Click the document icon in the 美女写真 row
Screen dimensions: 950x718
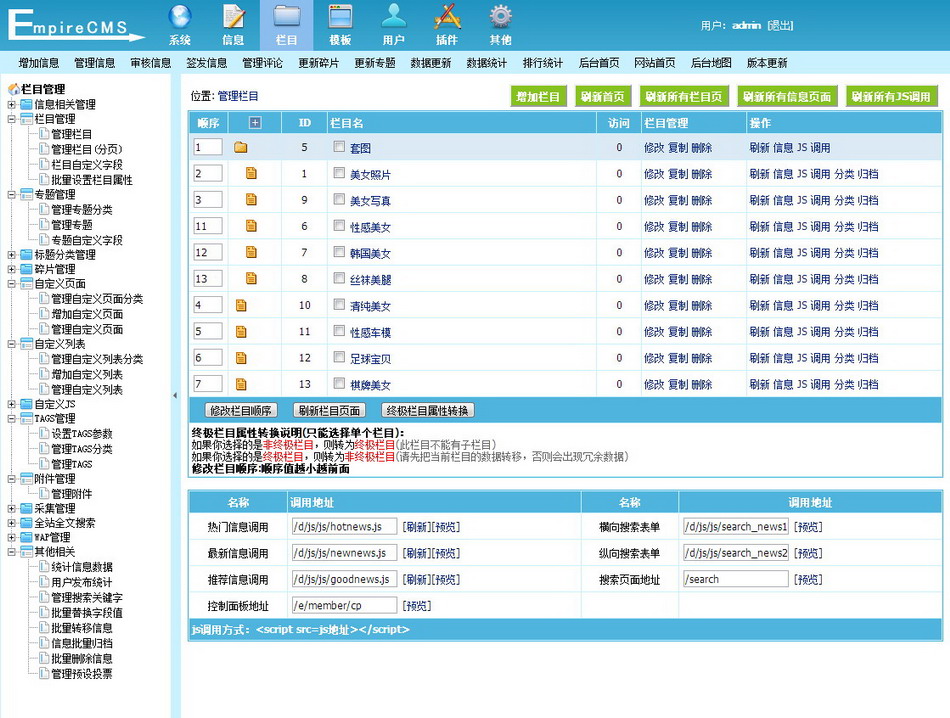pos(251,199)
